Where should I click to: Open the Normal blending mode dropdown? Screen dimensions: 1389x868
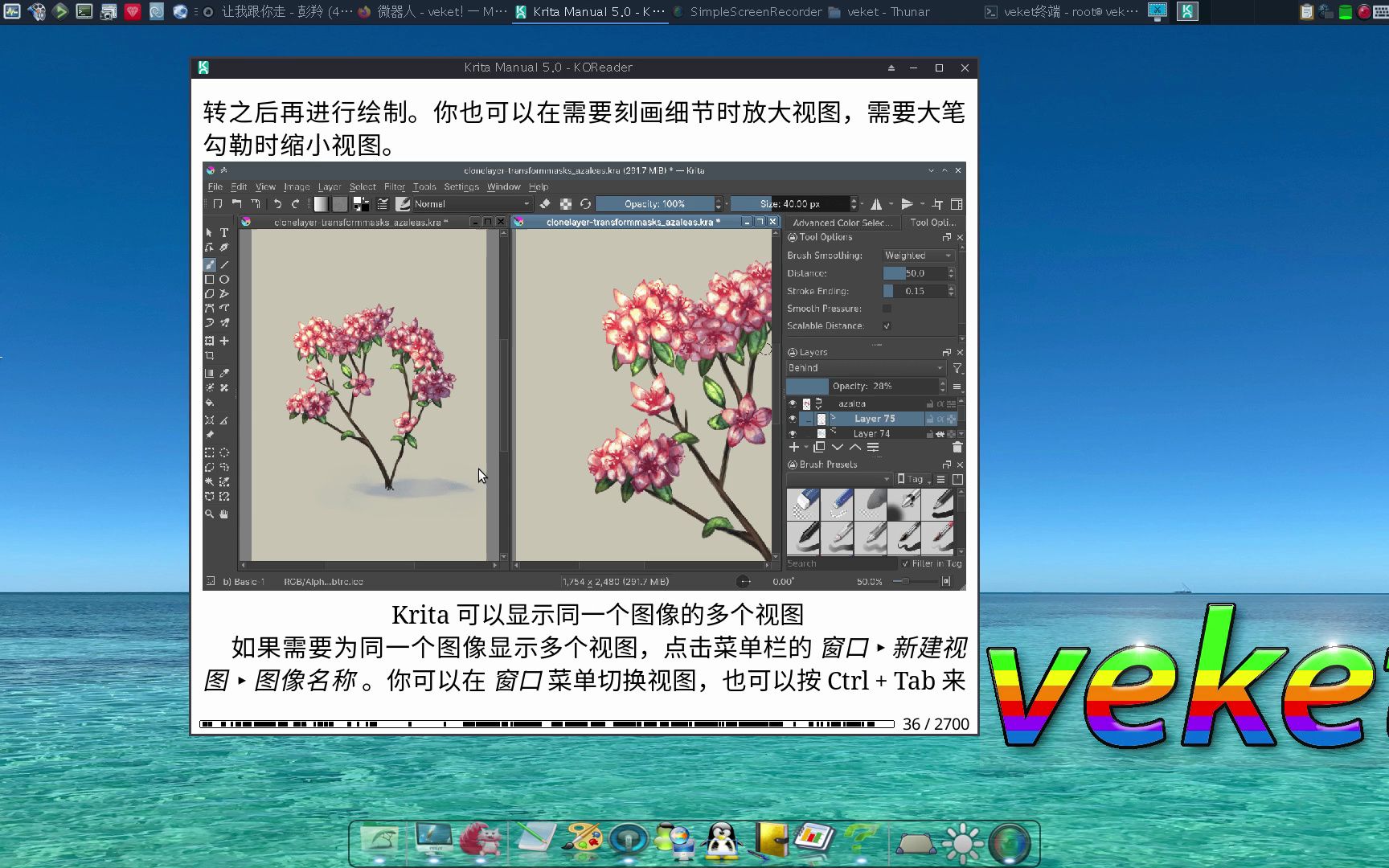click(x=472, y=204)
